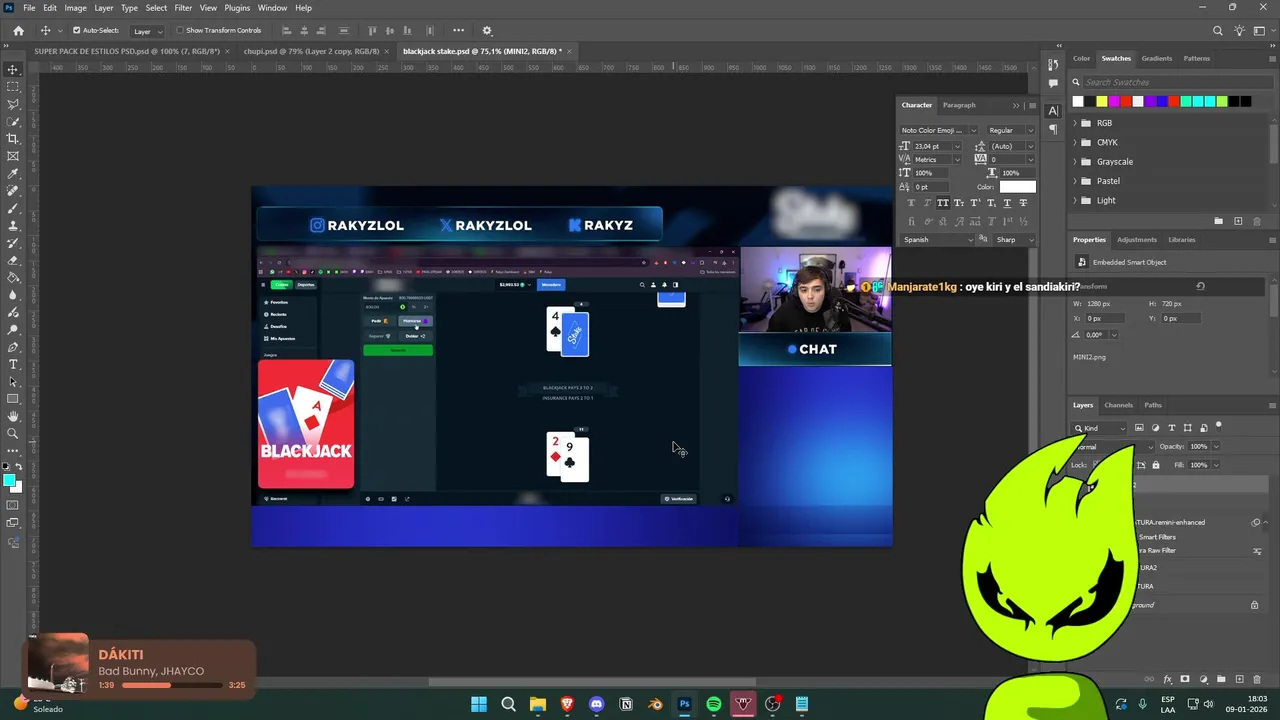Screen dimensions: 1280x720
Task: Delete swatch using the trash icon
Action: click(x=1257, y=221)
